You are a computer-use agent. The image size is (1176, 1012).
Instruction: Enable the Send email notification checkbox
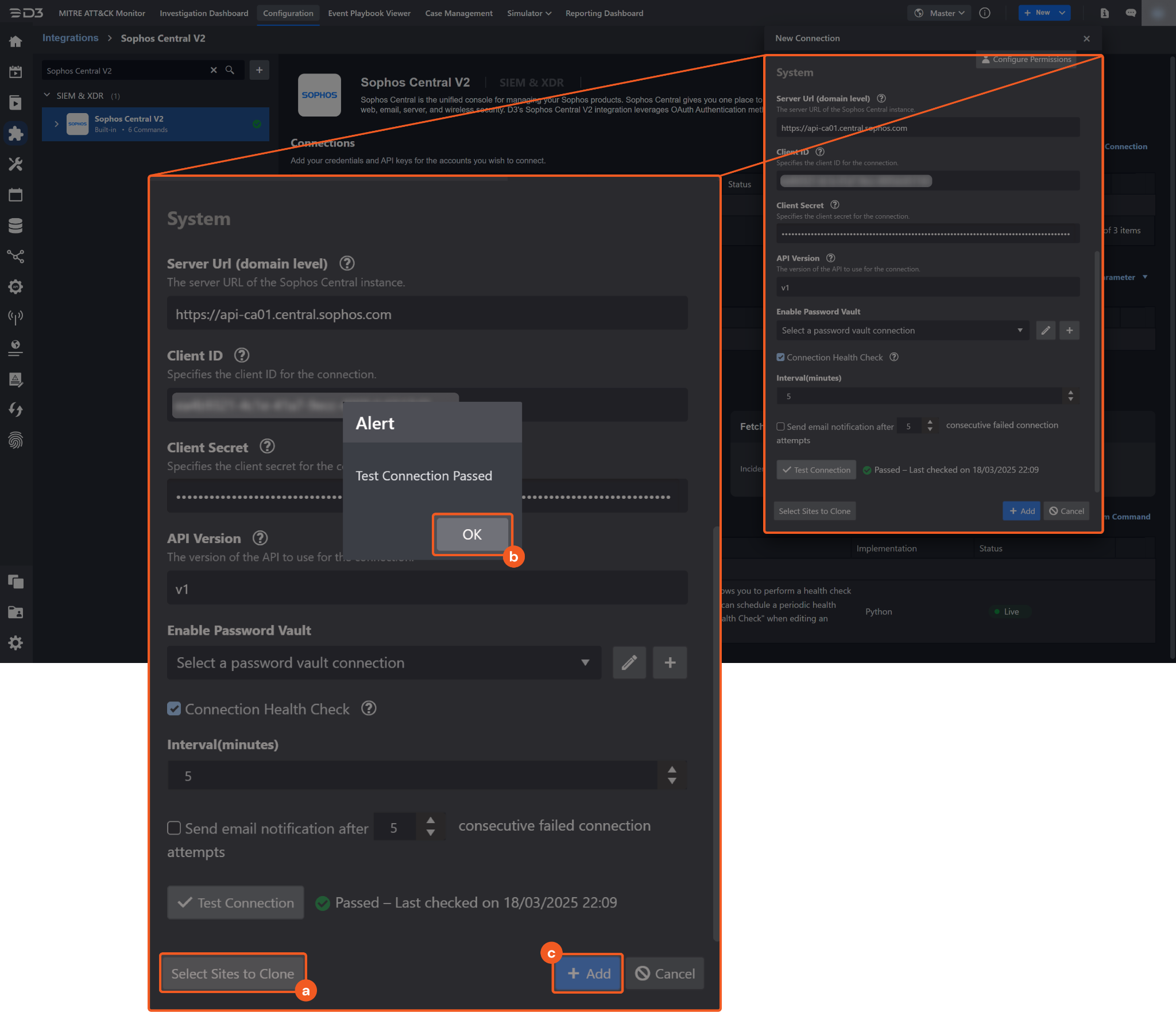174,828
